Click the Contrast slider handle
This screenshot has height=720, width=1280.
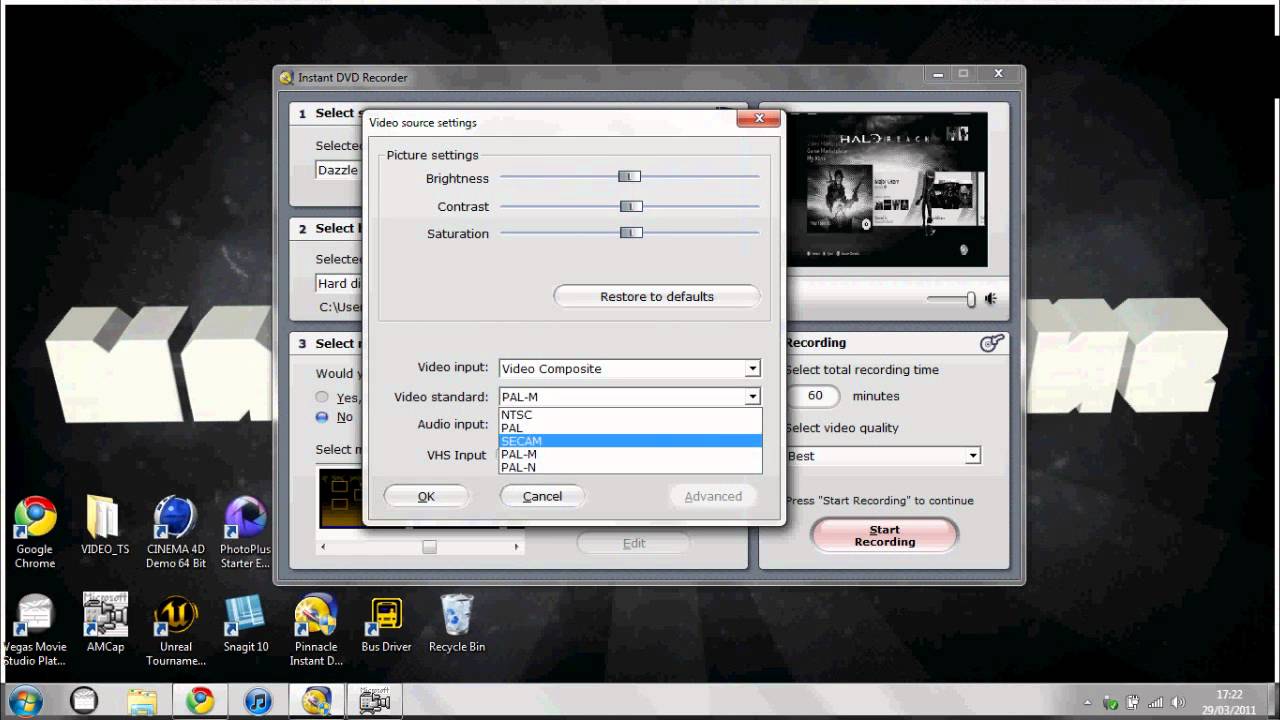pyautogui.click(x=631, y=206)
